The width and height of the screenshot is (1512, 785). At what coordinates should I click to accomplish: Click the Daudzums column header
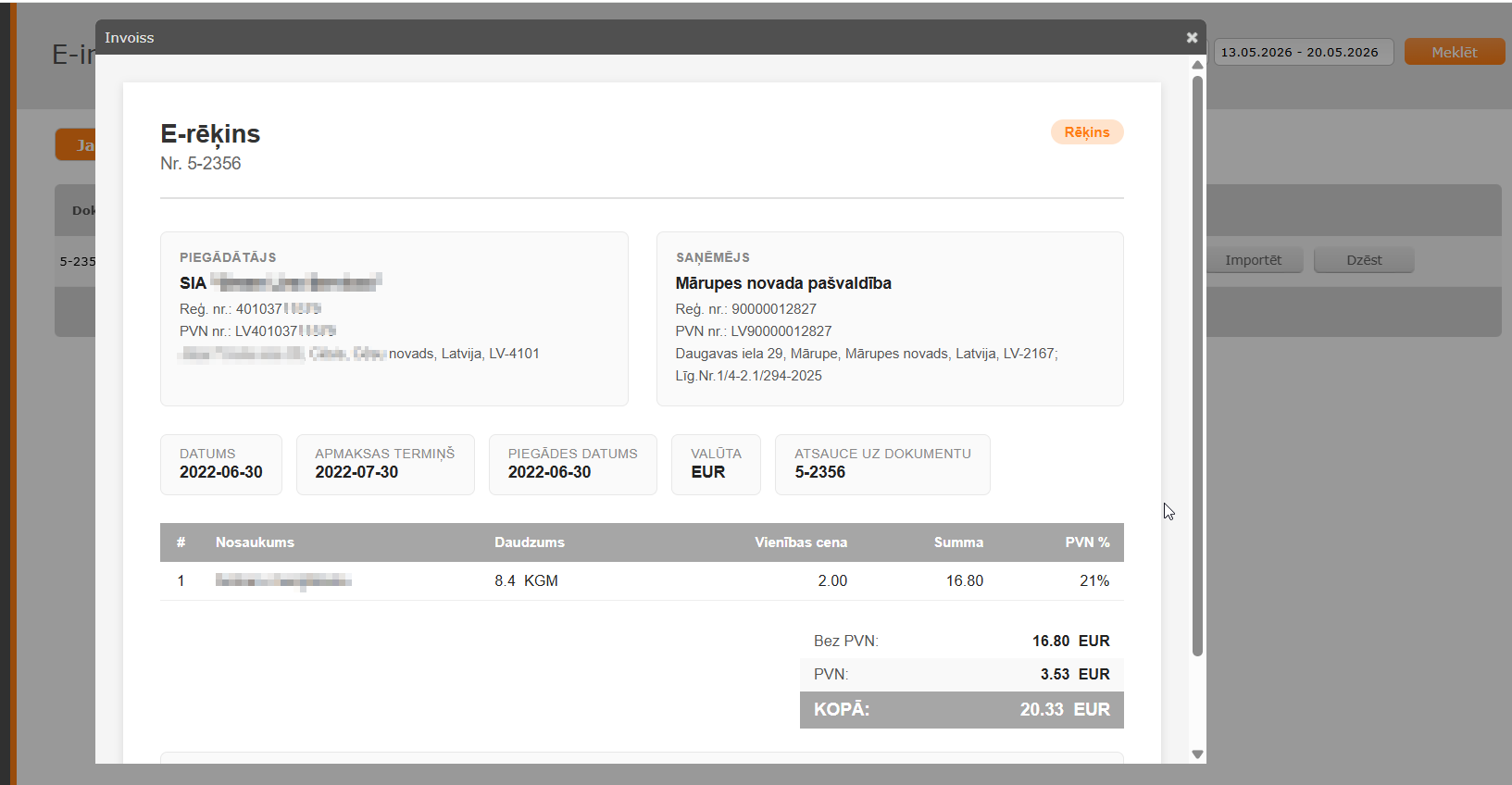point(530,542)
